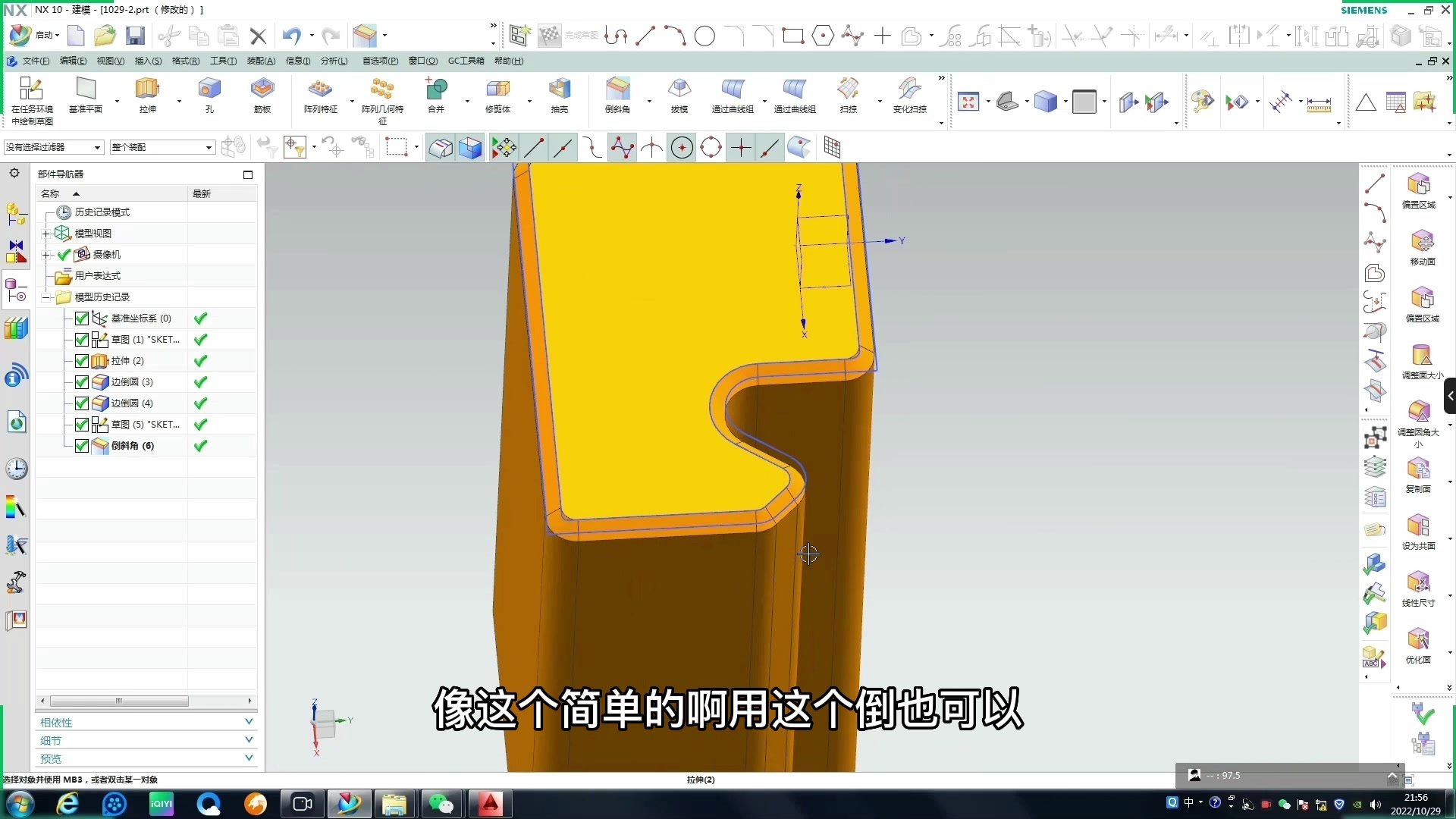Disable the 边倒圆 (3) feature
The width and height of the screenshot is (1456, 819).
tap(81, 382)
